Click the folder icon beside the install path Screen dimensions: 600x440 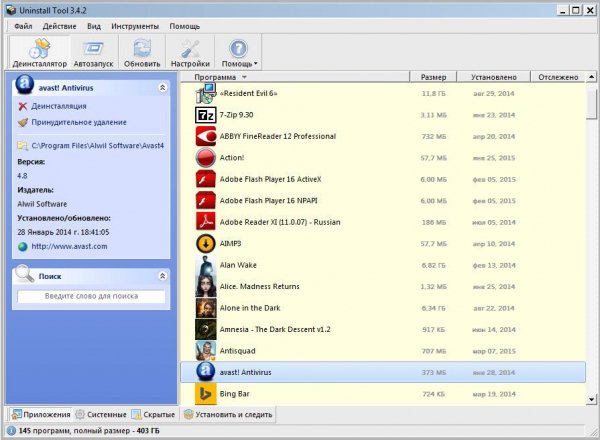(23, 146)
